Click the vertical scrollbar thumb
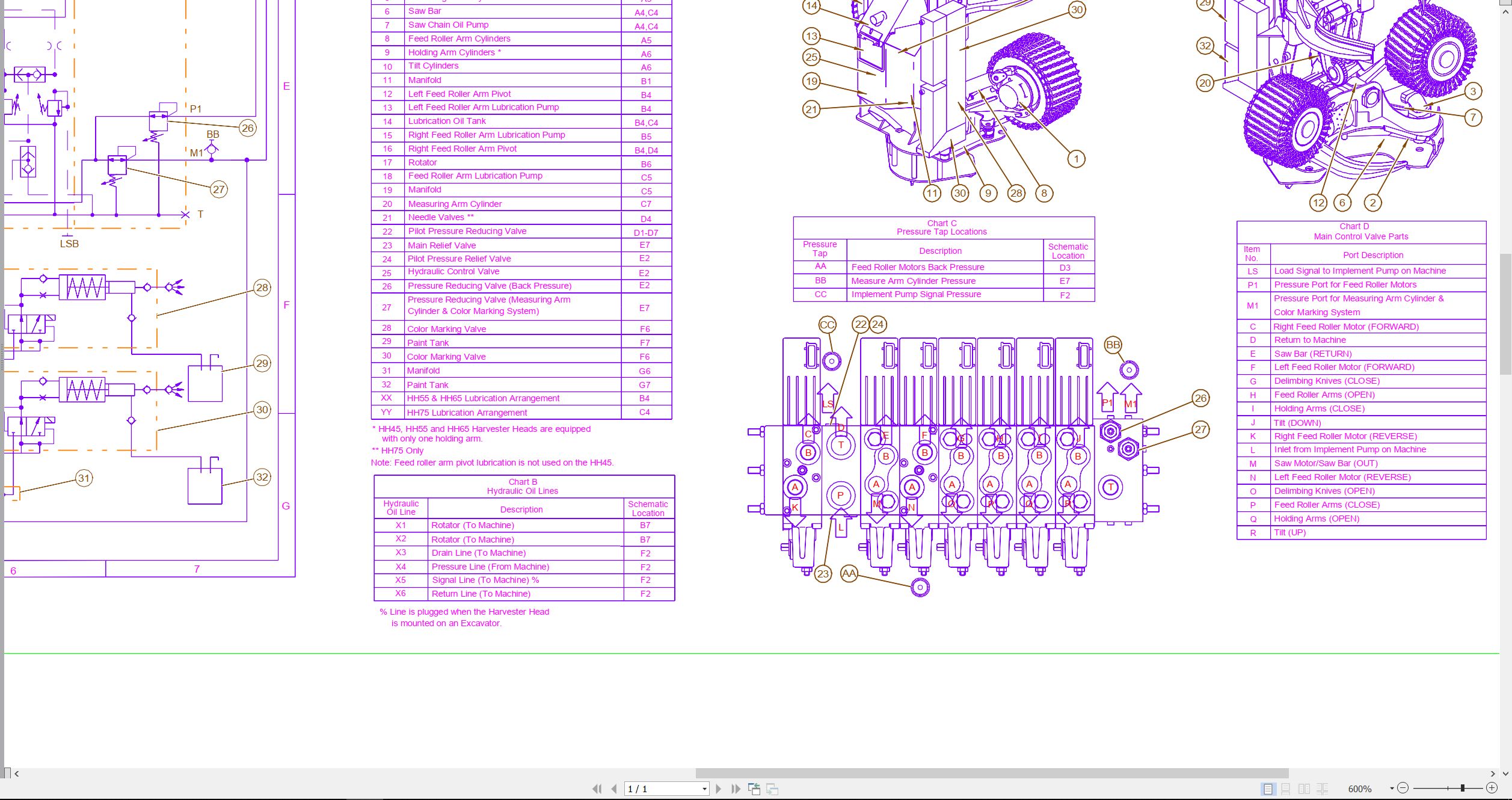The height and width of the screenshot is (800, 1512). [1505, 314]
